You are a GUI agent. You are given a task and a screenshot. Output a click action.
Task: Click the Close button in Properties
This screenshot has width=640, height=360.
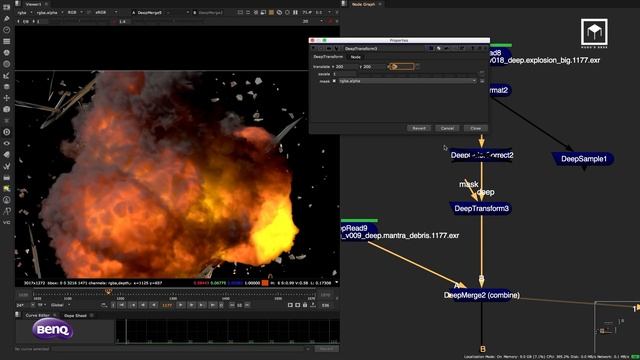[476, 128]
